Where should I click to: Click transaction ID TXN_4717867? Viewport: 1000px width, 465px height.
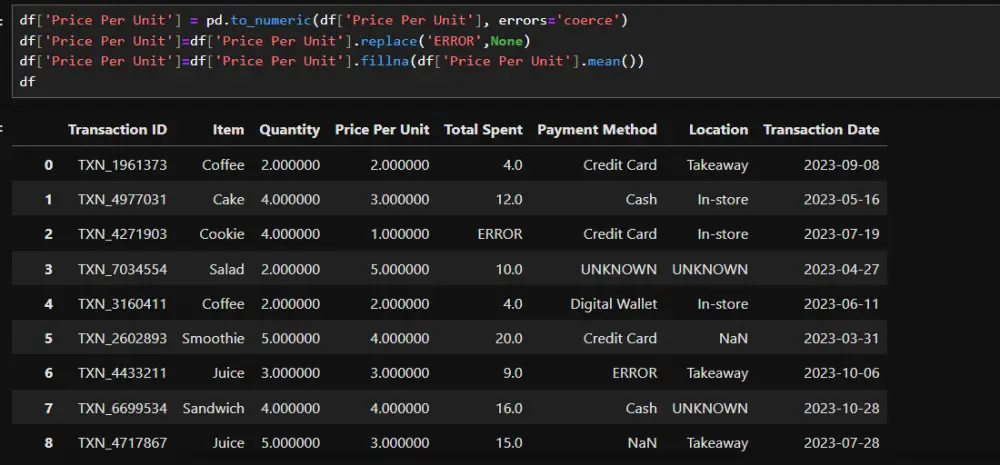[122, 443]
